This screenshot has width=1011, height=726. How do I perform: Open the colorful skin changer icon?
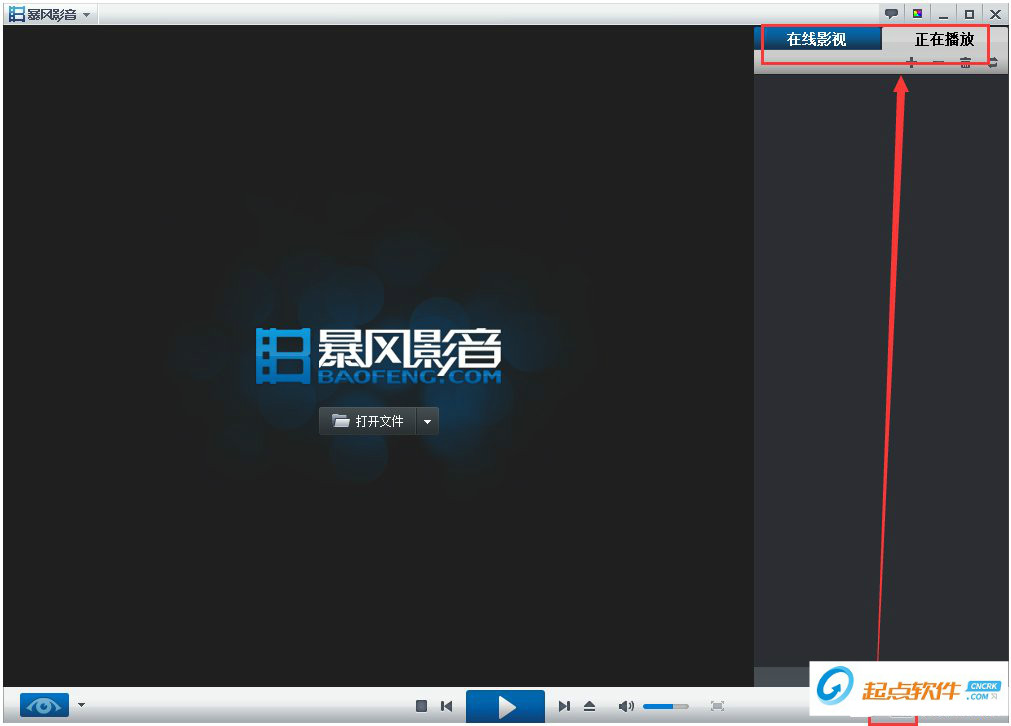[917, 14]
